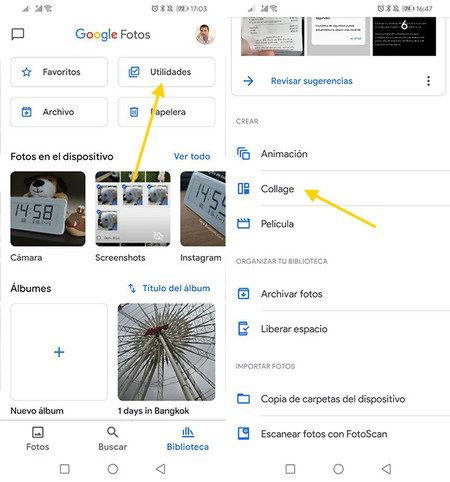Click the Animación stacked frames icon
450x482 pixels.
[243, 154]
